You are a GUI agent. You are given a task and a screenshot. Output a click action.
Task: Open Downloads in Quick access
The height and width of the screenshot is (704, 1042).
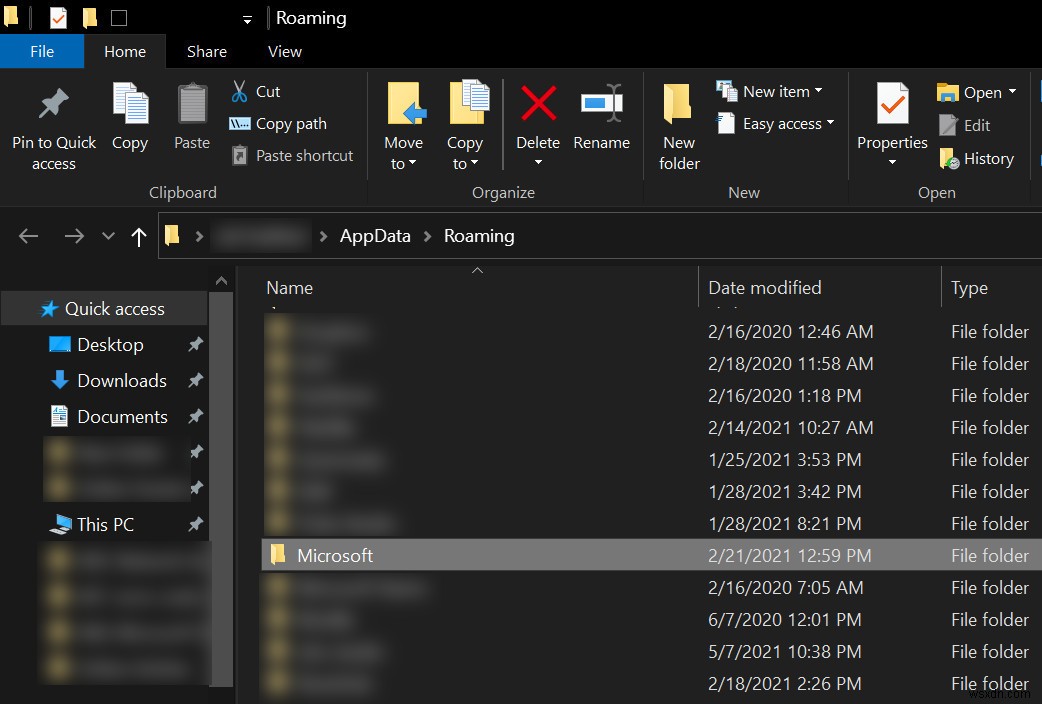point(121,381)
